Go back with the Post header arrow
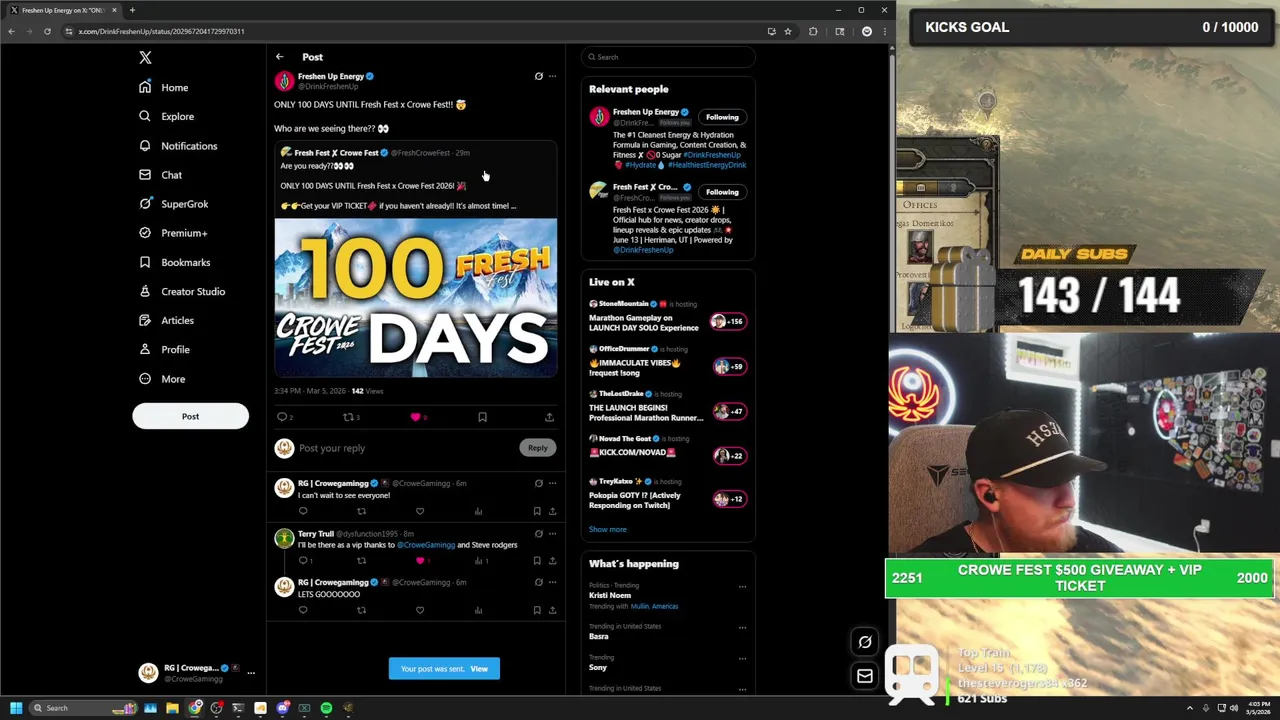This screenshot has height=720, width=1280. tap(280, 57)
